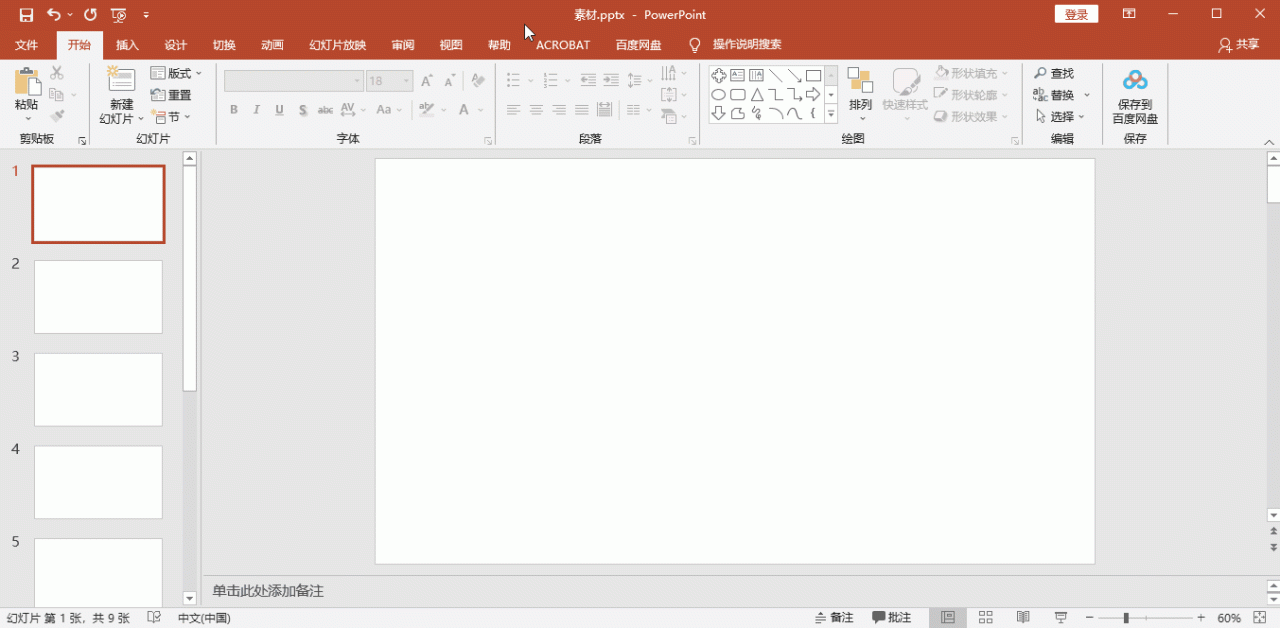Click Save to Baidu Netdisk (保存到百度网盘) icon
Screen dimensions: 1280x628
pos(1135,82)
